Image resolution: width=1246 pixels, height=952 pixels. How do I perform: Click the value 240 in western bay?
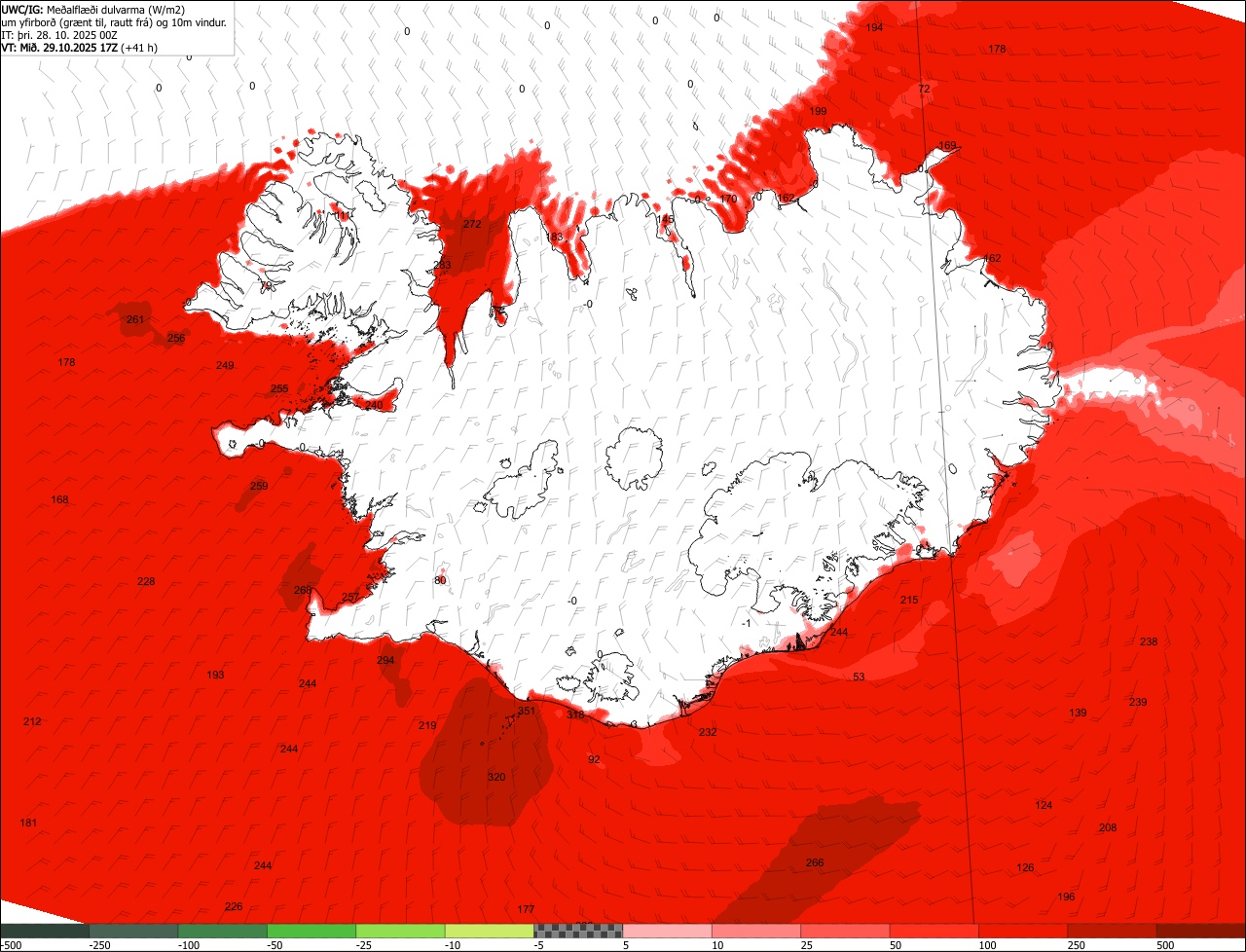[x=374, y=405]
